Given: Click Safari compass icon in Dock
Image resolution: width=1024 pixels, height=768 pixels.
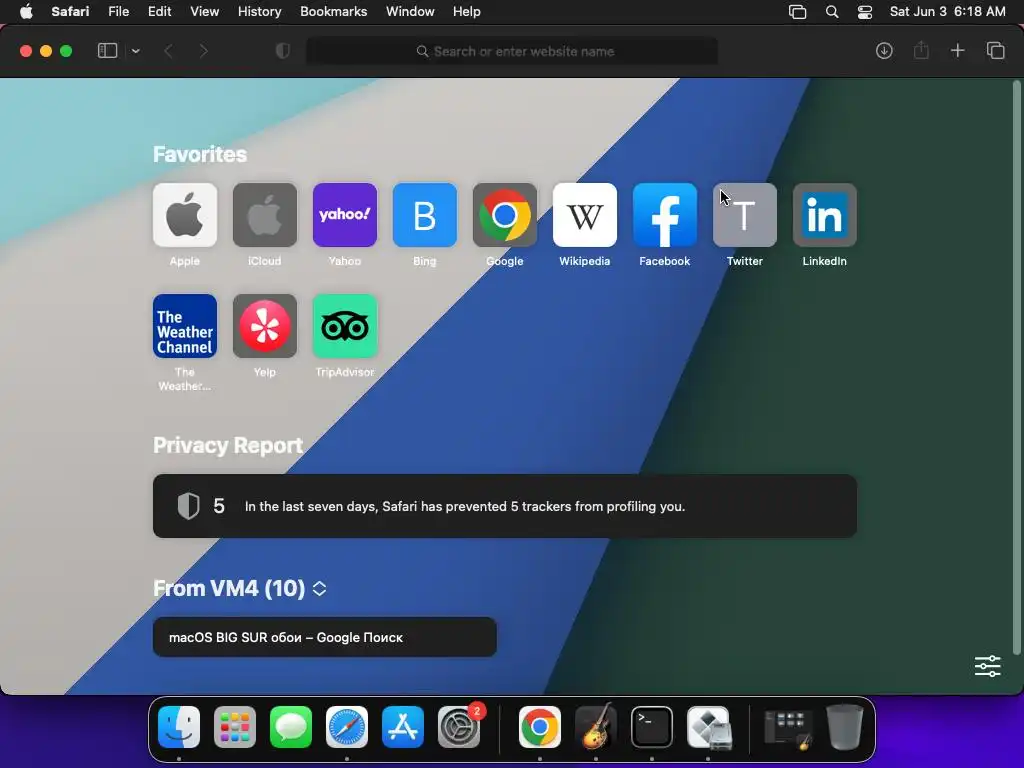Looking at the screenshot, I should pyautogui.click(x=347, y=727).
